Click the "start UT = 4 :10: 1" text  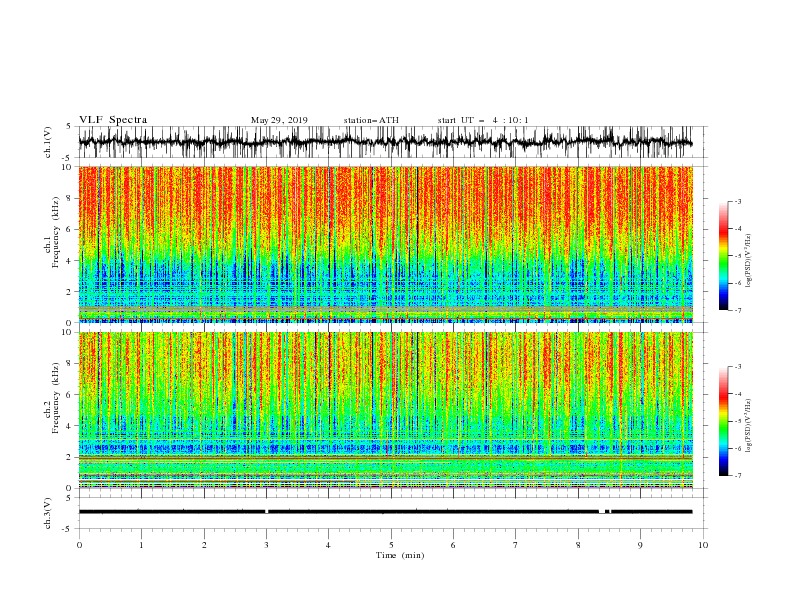pyautogui.click(x=483, y=120)
